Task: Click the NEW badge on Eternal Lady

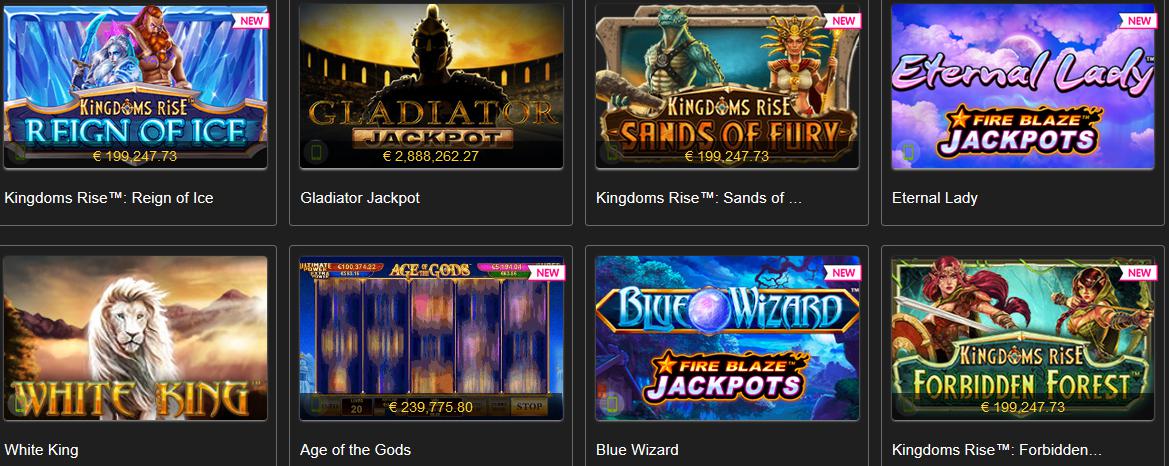Action: (x=1139, y=20)
